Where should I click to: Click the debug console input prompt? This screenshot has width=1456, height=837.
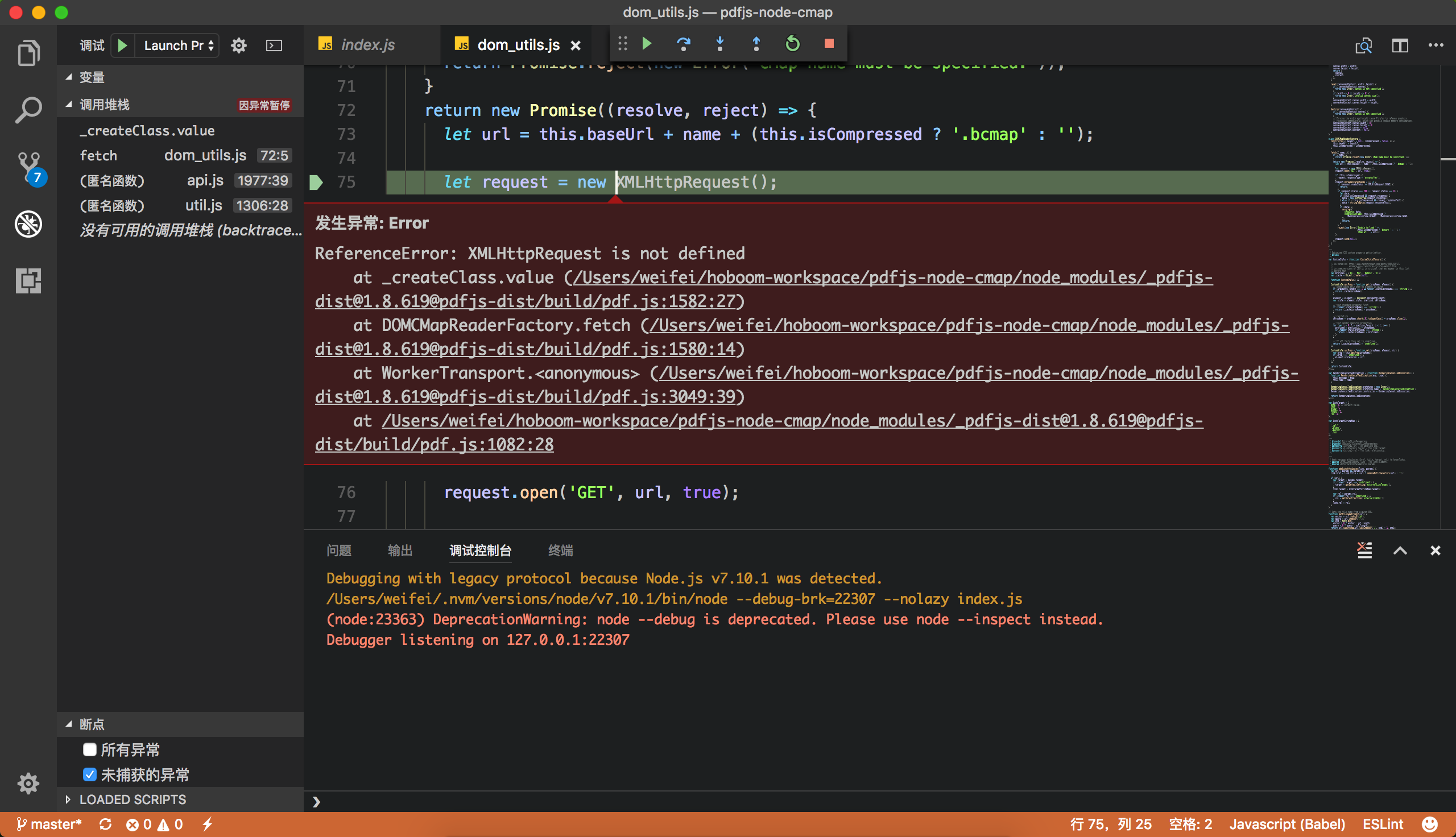(x=879, y=801)
